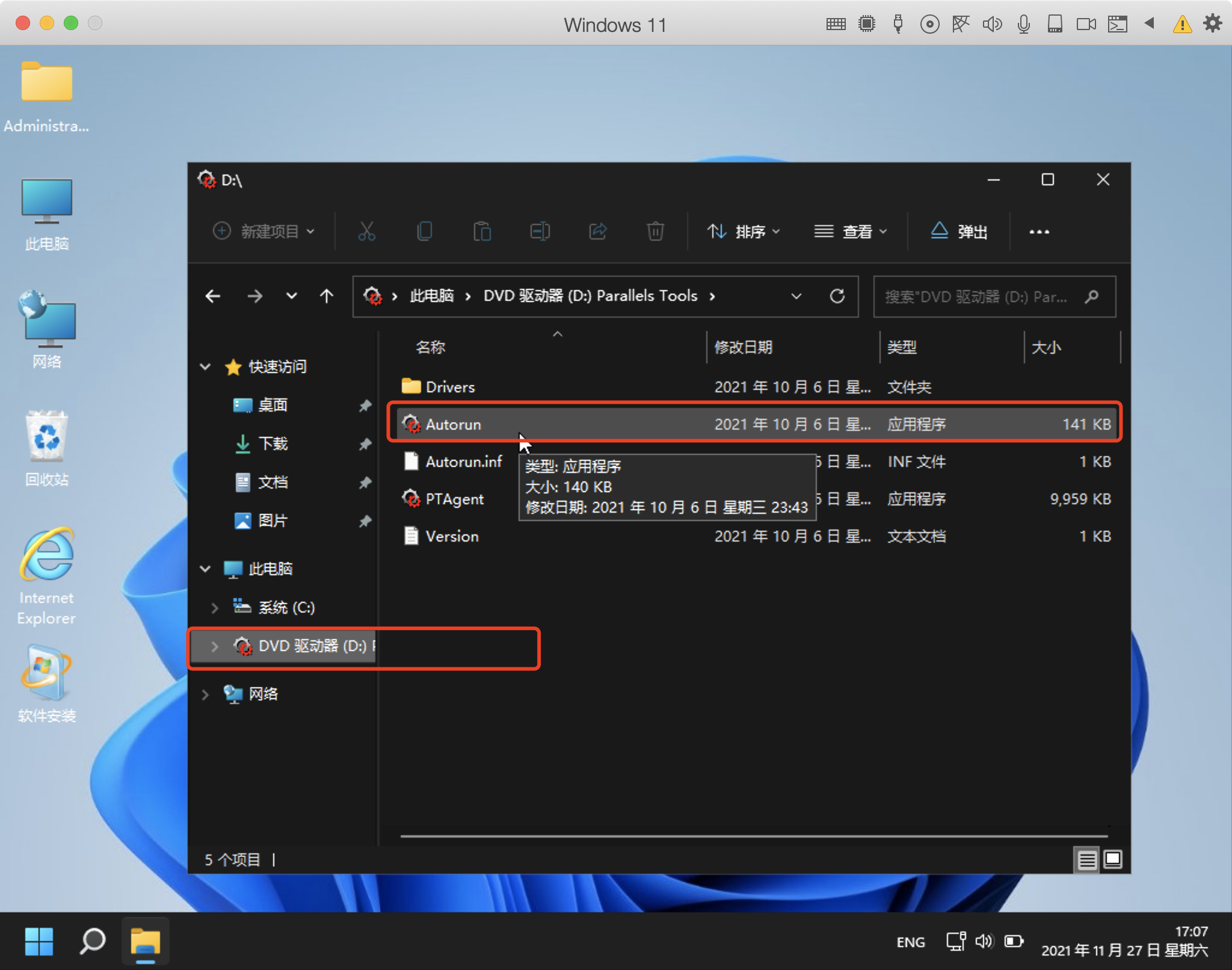Click the Paste clipboard icon

click(x=482, y=231)
